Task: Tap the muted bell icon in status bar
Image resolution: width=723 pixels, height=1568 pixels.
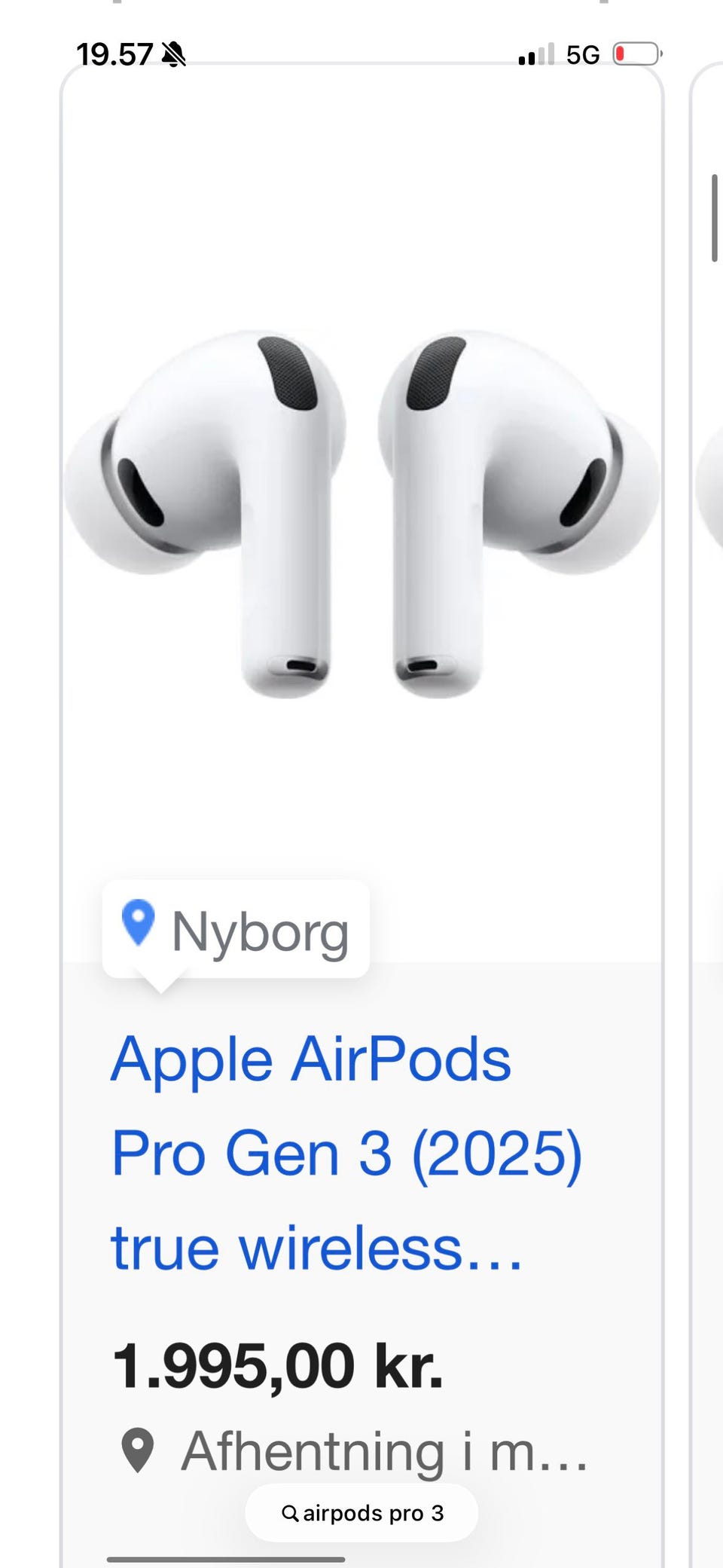Action: pyautogui.click(x=174, y=54)
